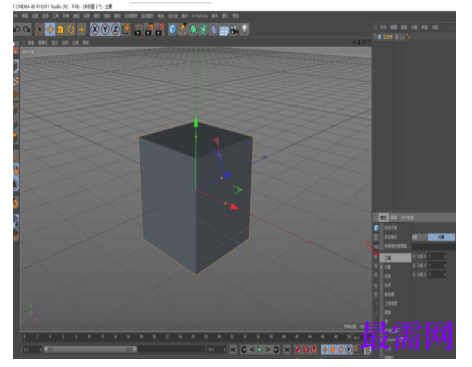This screenshot has height=367, width=472.
Task: Open the Object Manager 文件 menu
Action: pos(383,27)
